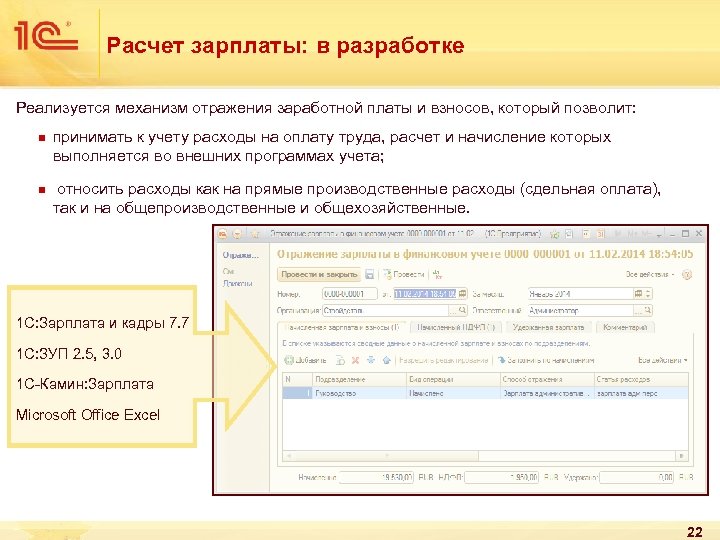Viewport: 720px width, 540px height.
Task: Maximize the 1C document window
Action: tap(686, 234)
